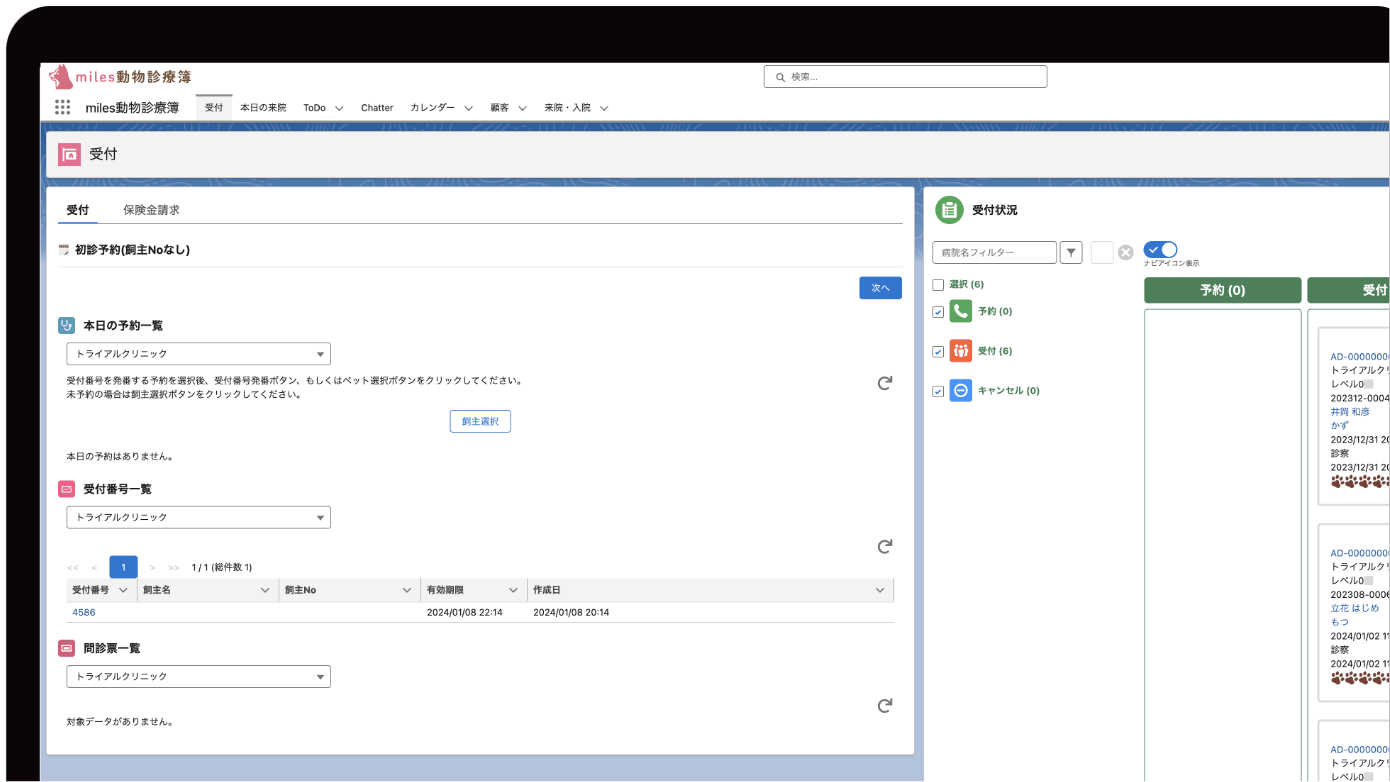This screenshot has height=782, width=1390.
Task: Open the Chatter navigation tab
Action: click(x=377, y=107)
